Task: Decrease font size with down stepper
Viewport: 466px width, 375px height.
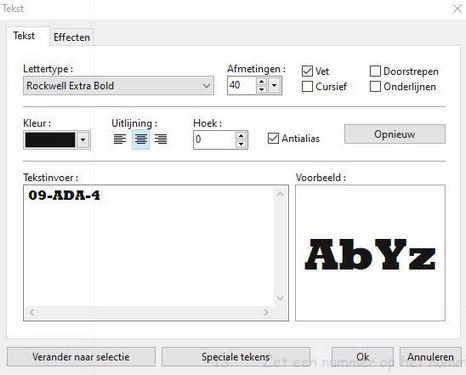Action: (x=262, y=90)
